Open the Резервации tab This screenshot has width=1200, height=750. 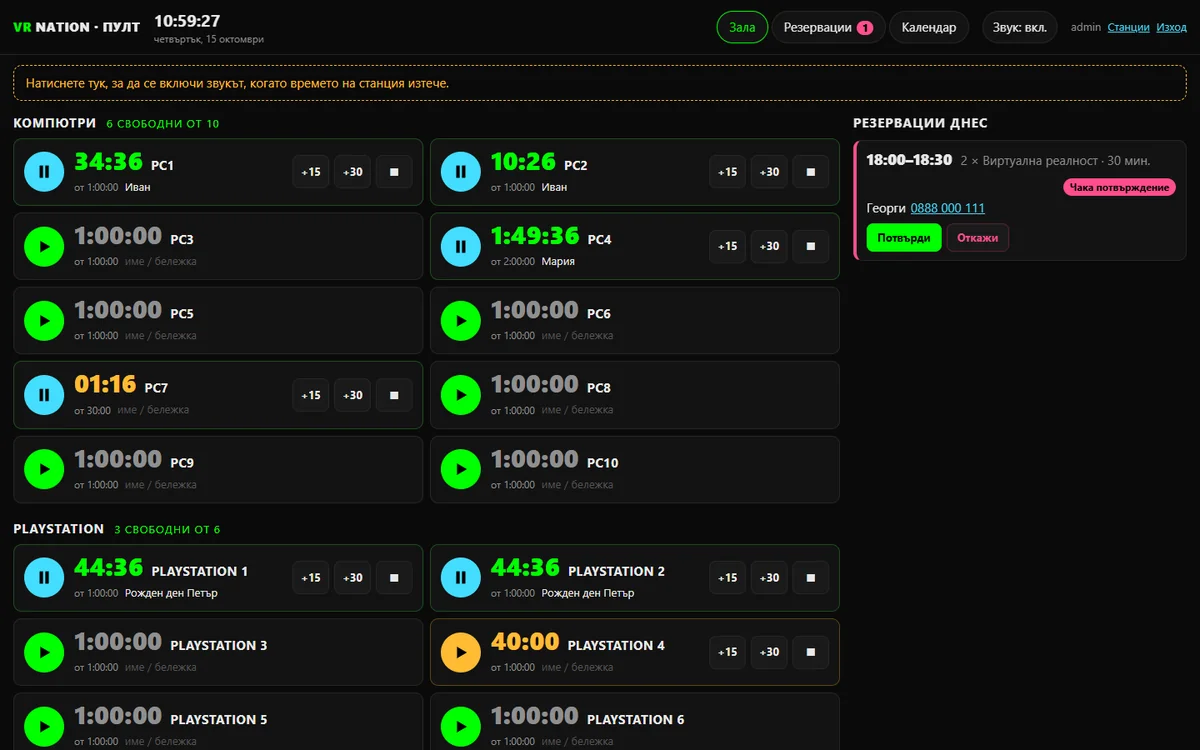point(828,27)
